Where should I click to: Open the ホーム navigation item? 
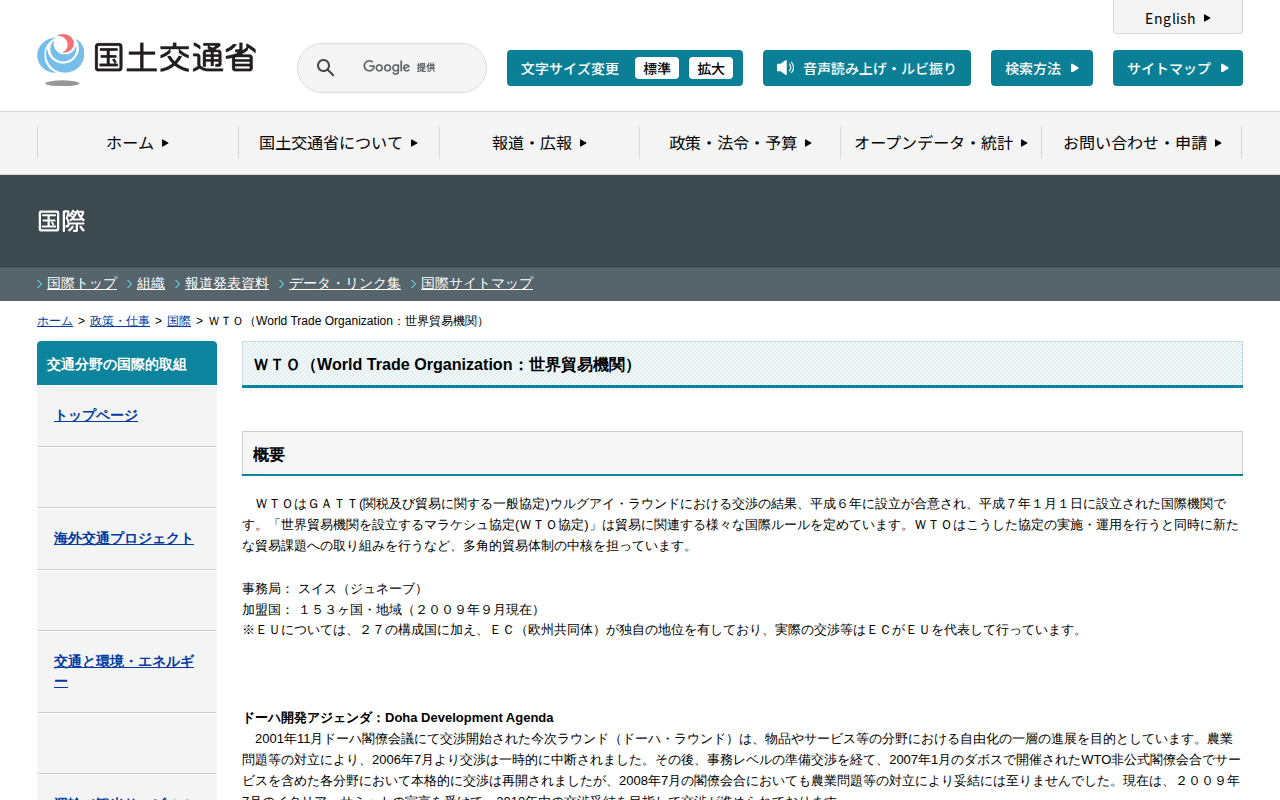138,143
